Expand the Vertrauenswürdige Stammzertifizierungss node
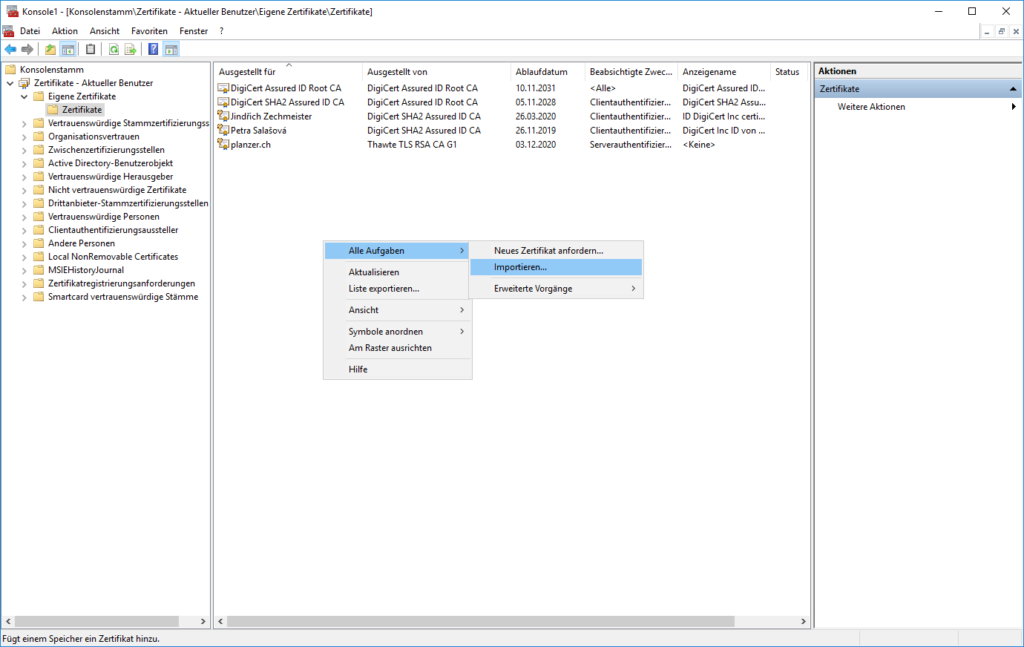 pyautogui.click(x=22, y=123)
